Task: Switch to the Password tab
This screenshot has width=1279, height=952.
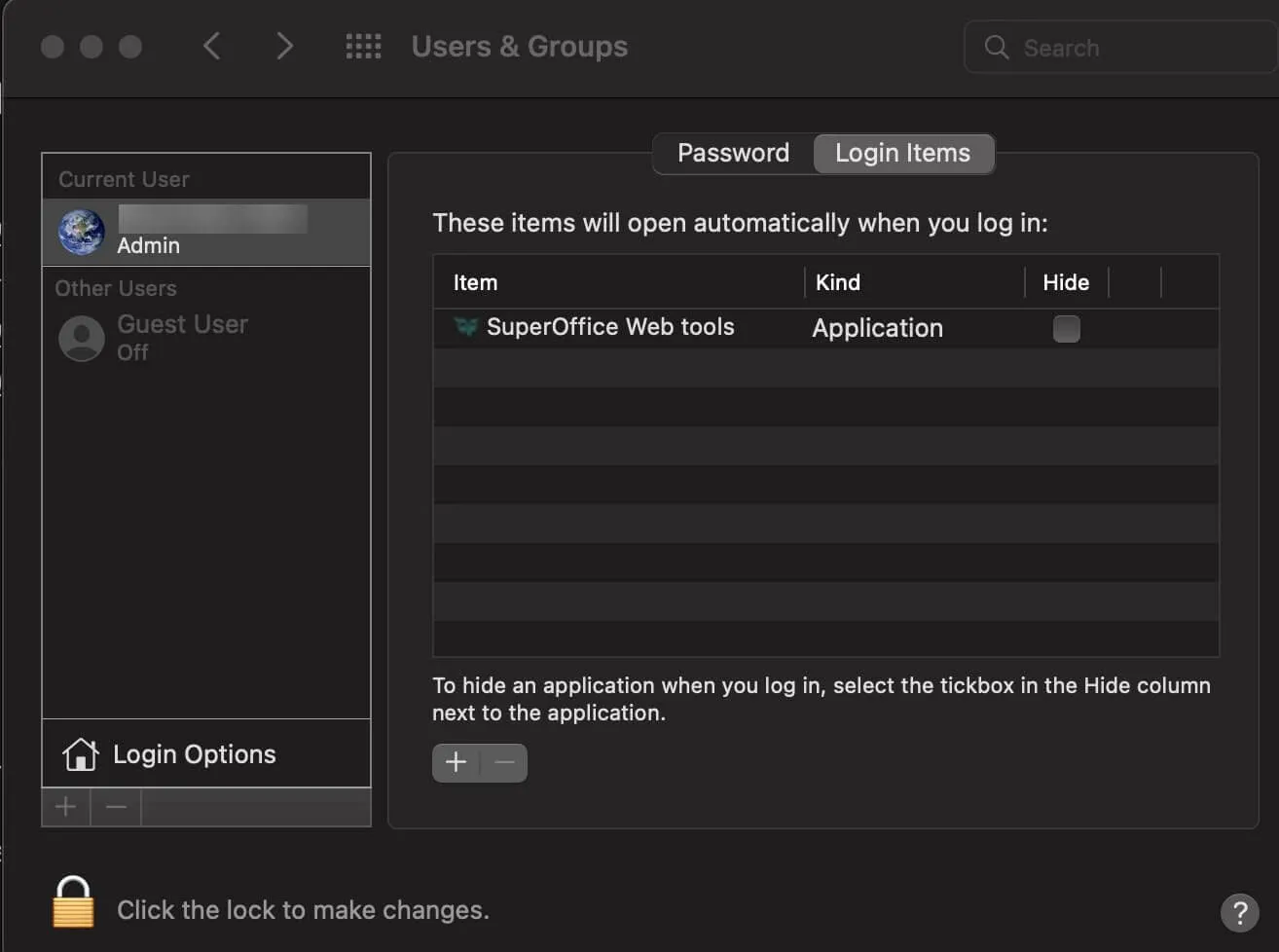Action: coord(733,154)
